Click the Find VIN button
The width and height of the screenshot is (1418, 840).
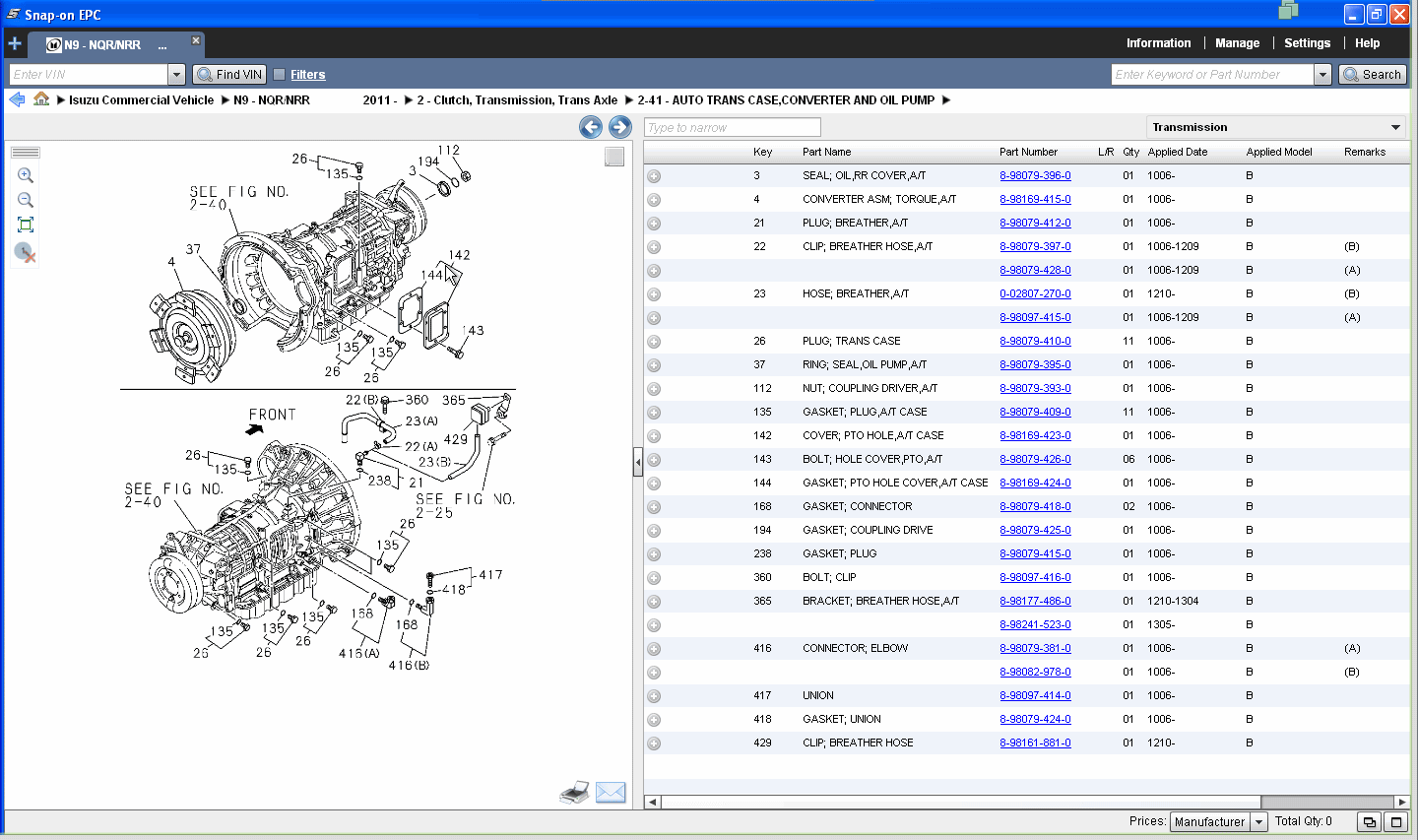[229, 75]
